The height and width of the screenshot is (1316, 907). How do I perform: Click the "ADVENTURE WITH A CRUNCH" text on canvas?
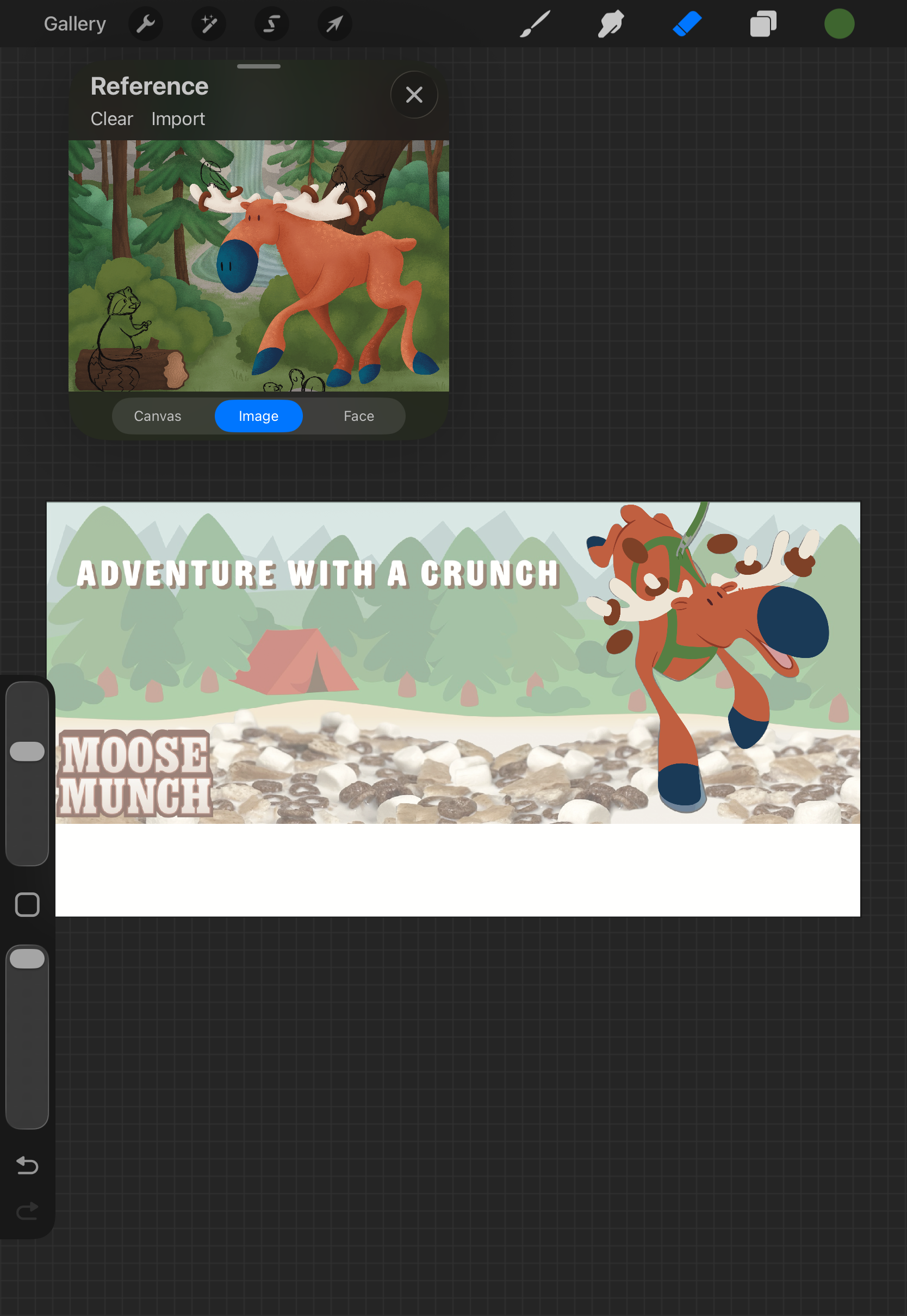(x=318, y=573)
